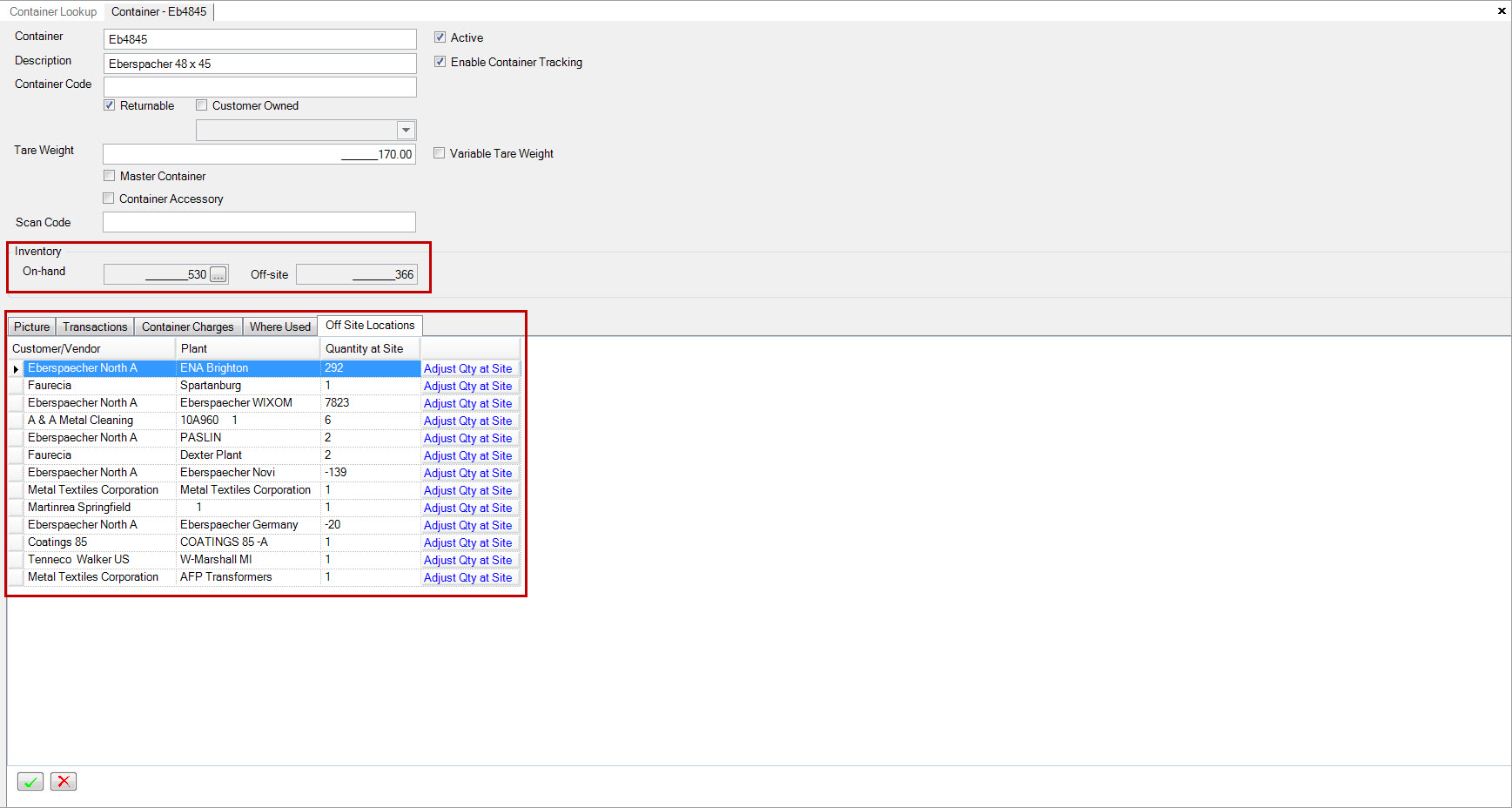This screenshot has height=808, width=1512.
Task: Click Adjust Qty at Site for COATINGS 85 -A
Action: click(x=468, y=543)
